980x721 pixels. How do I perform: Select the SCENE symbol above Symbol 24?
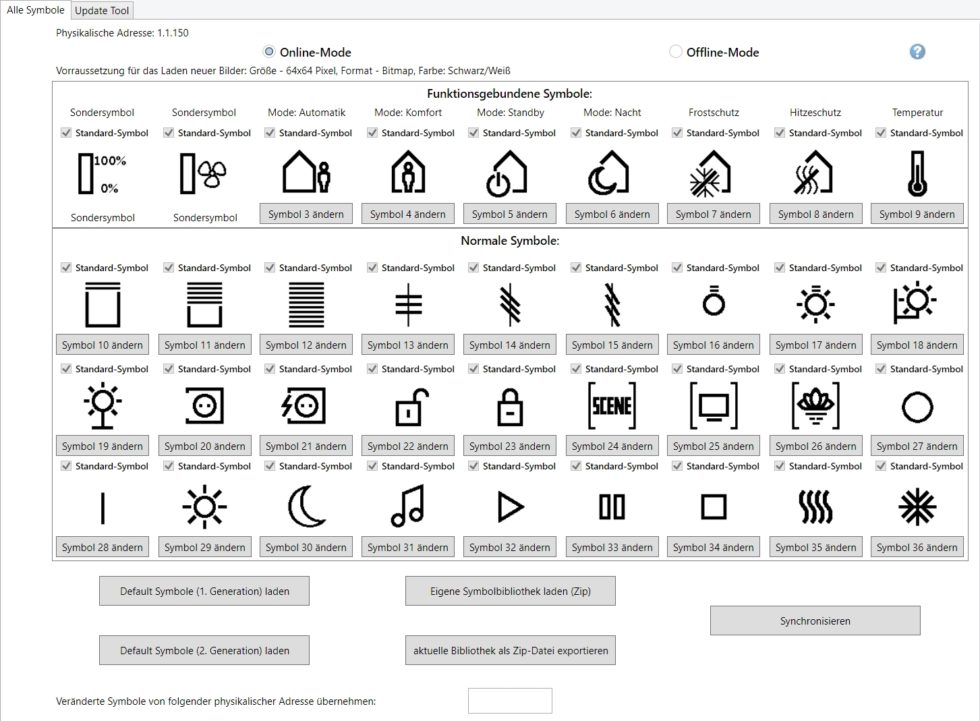coord(611,407)
